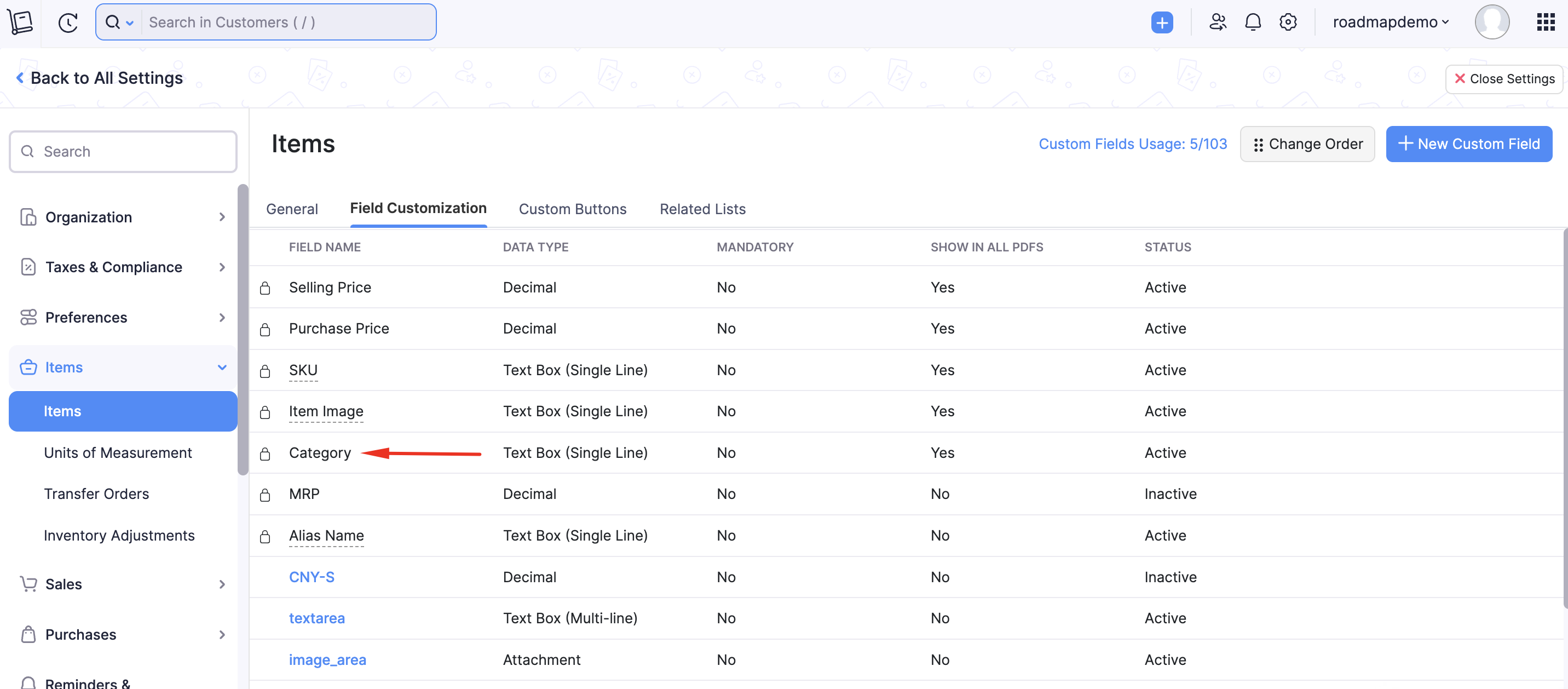Open the recent history clock icon

[x=68, y=22]
